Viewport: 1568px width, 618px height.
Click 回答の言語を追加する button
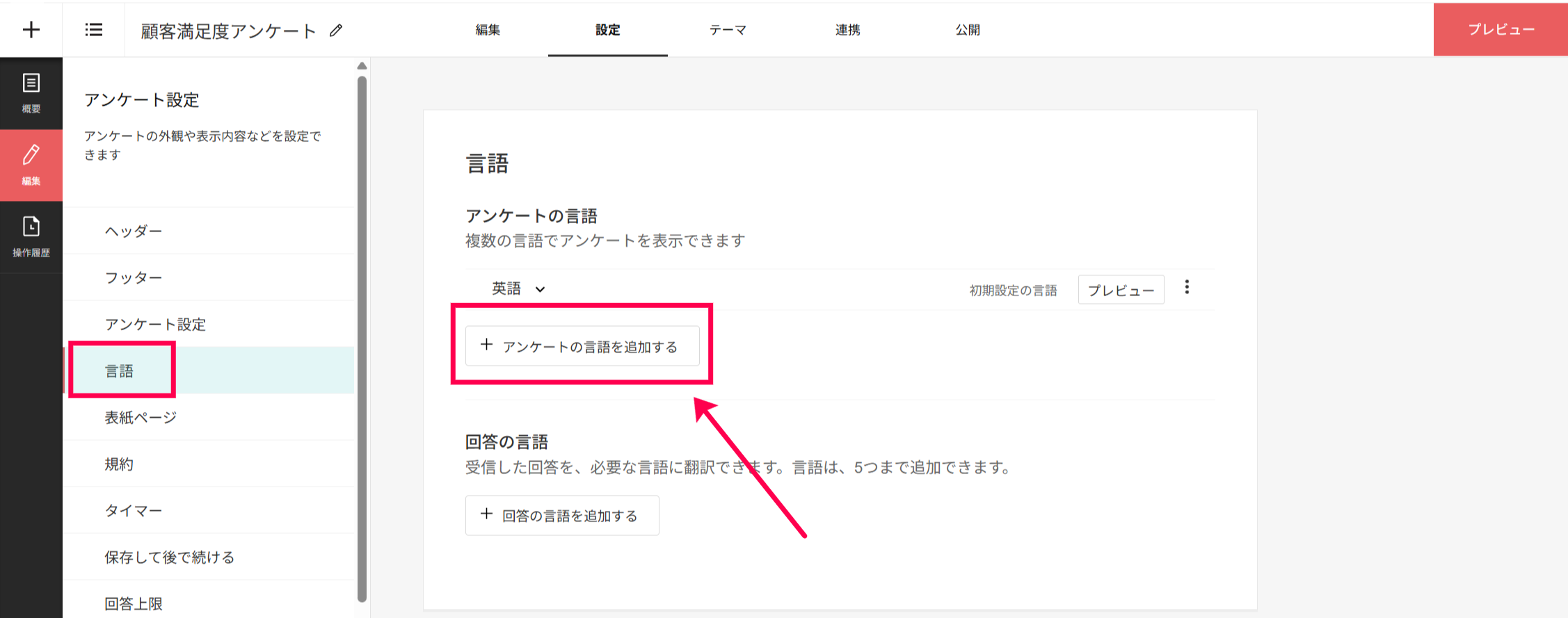562,516
